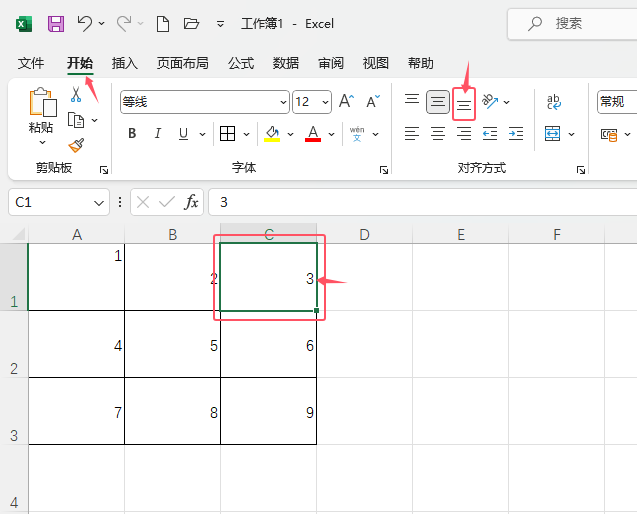Screen dimensions: 637x514
Task: Activate the format painter brush
Action: tap(76, 145)
